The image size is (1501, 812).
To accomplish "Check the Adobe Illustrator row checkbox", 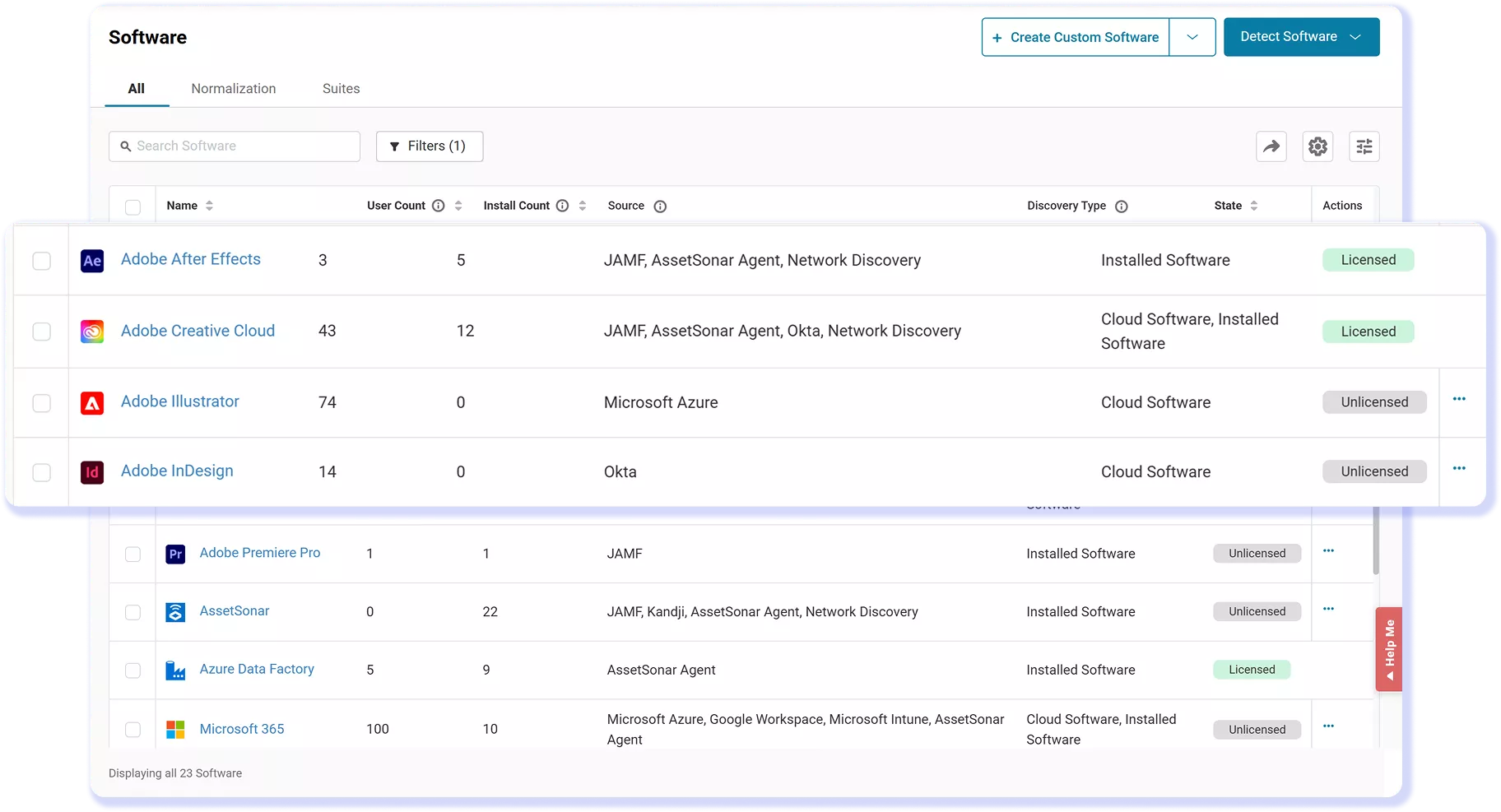I will tap(41, 403).
